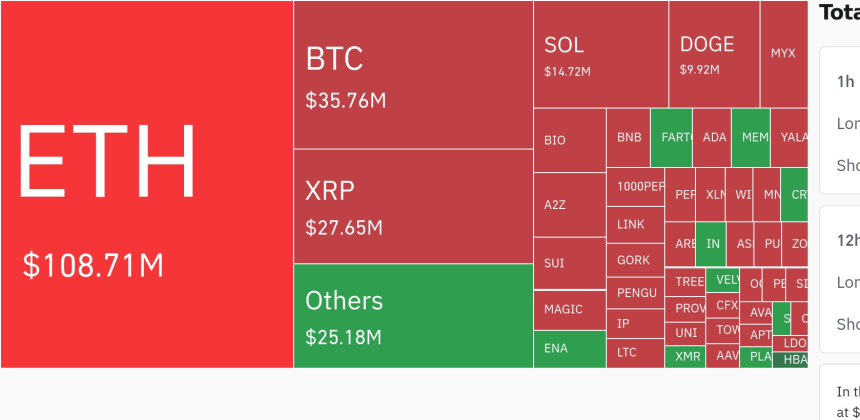Select the A2Z block
Viewport: 860px width, 420px height.
click(x=569, y=205)
